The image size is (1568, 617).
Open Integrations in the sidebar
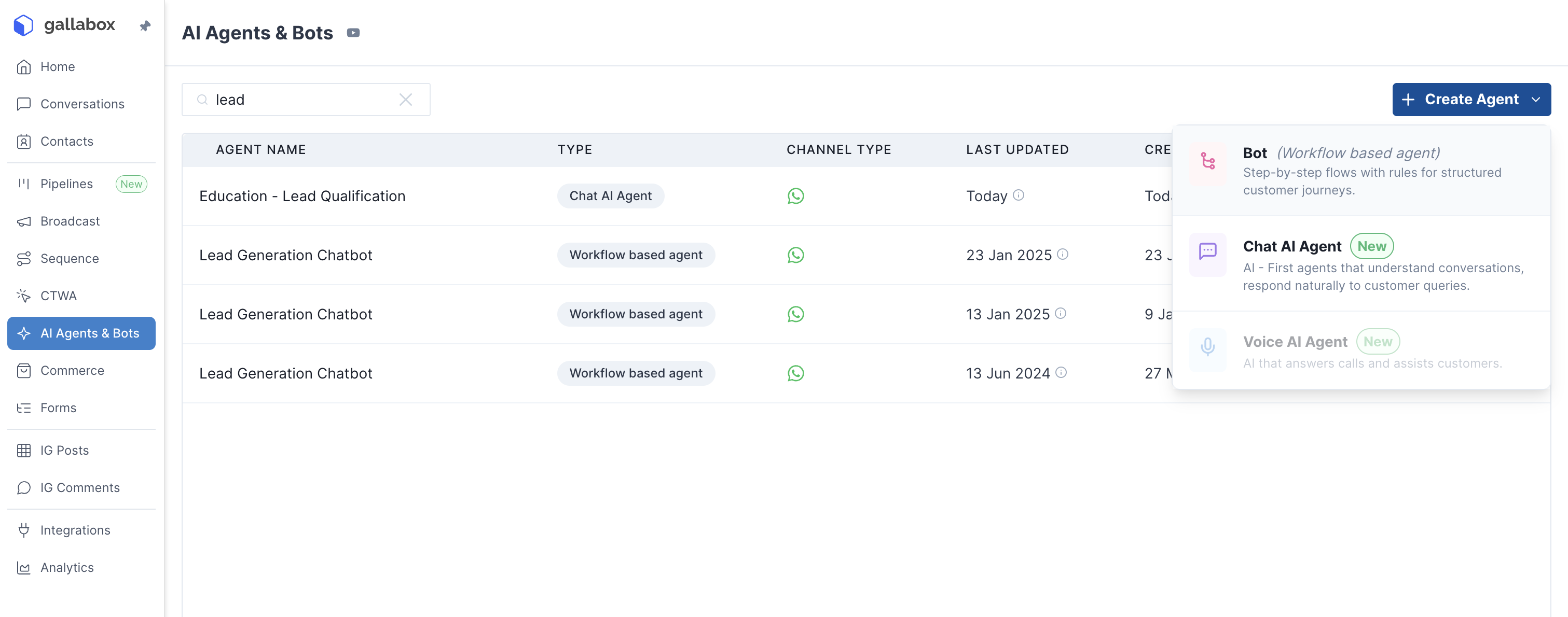[x=75, y=530]
